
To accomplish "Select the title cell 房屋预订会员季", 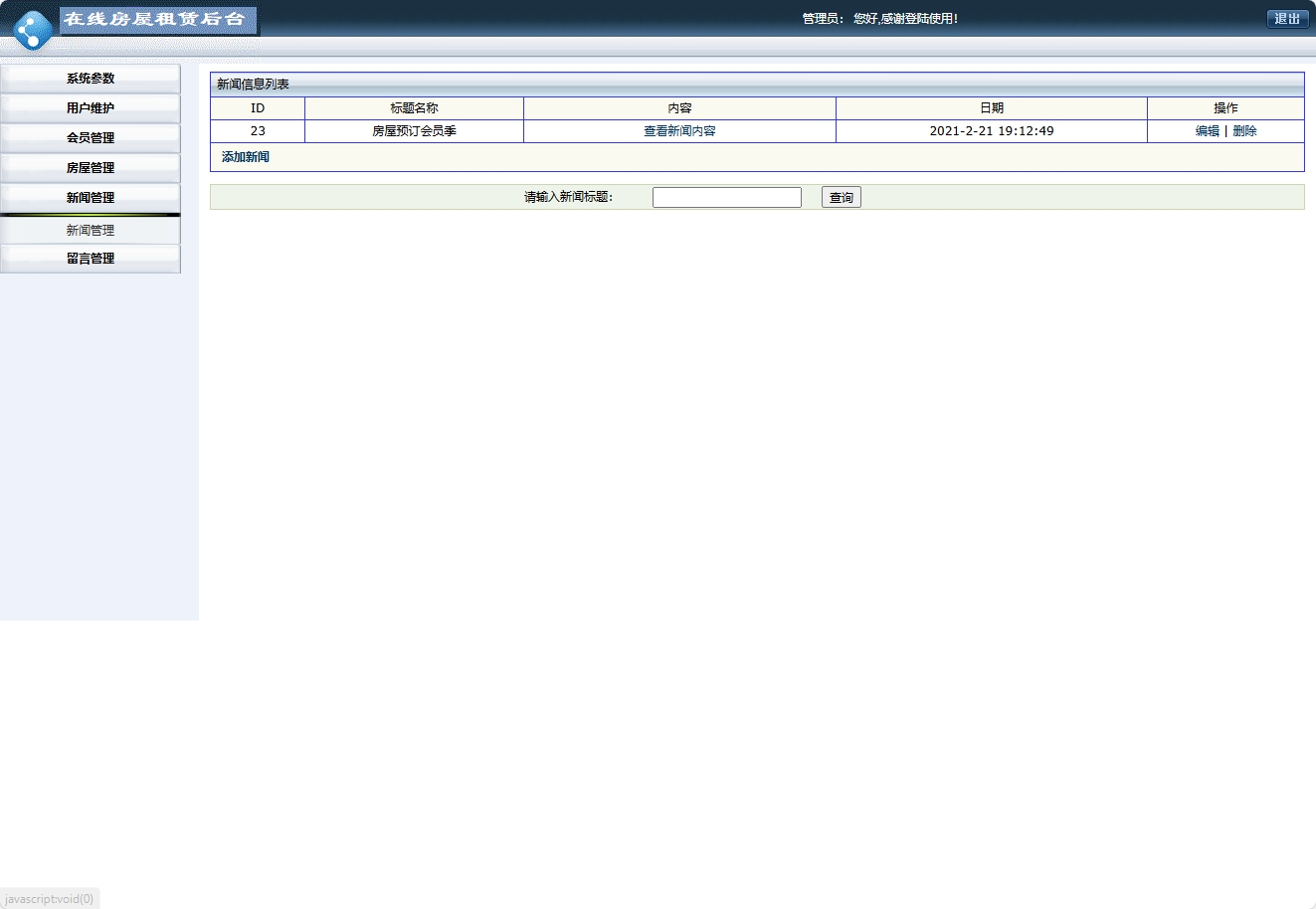I will [x=414, y=131].
